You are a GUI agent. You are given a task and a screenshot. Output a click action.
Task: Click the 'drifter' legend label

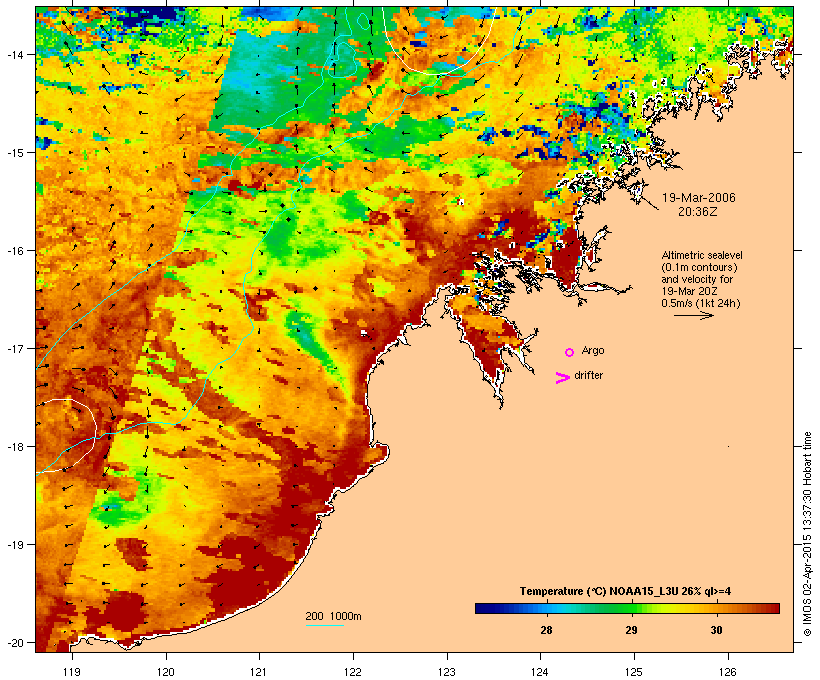[x=588, y=375]
